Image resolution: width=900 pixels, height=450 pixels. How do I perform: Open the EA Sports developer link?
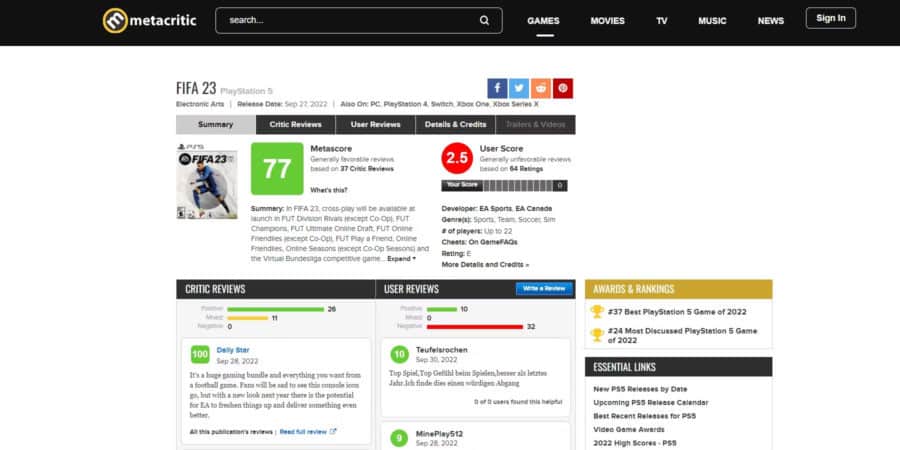click(495, 208)
